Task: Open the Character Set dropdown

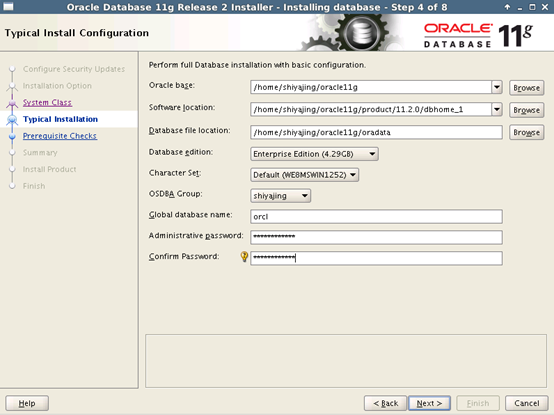Action: tap(305, 175)
